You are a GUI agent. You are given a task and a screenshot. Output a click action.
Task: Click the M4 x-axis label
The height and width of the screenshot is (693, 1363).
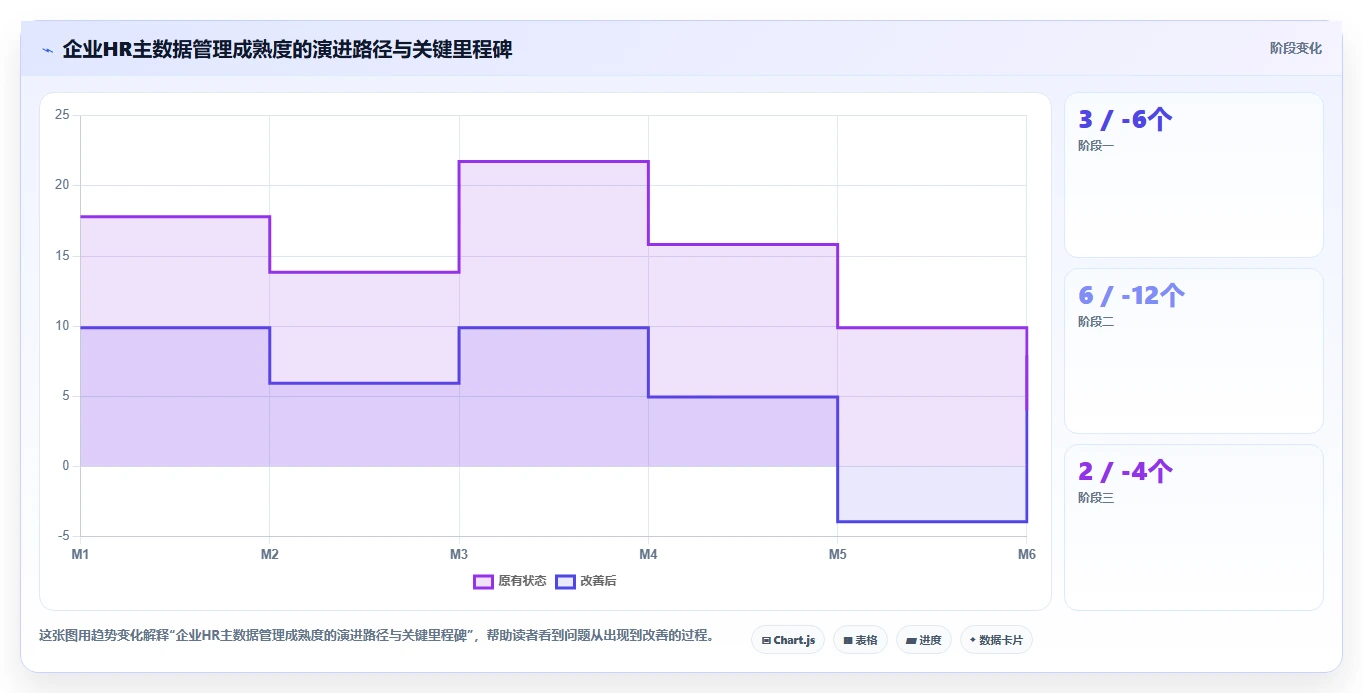point(648,554)
